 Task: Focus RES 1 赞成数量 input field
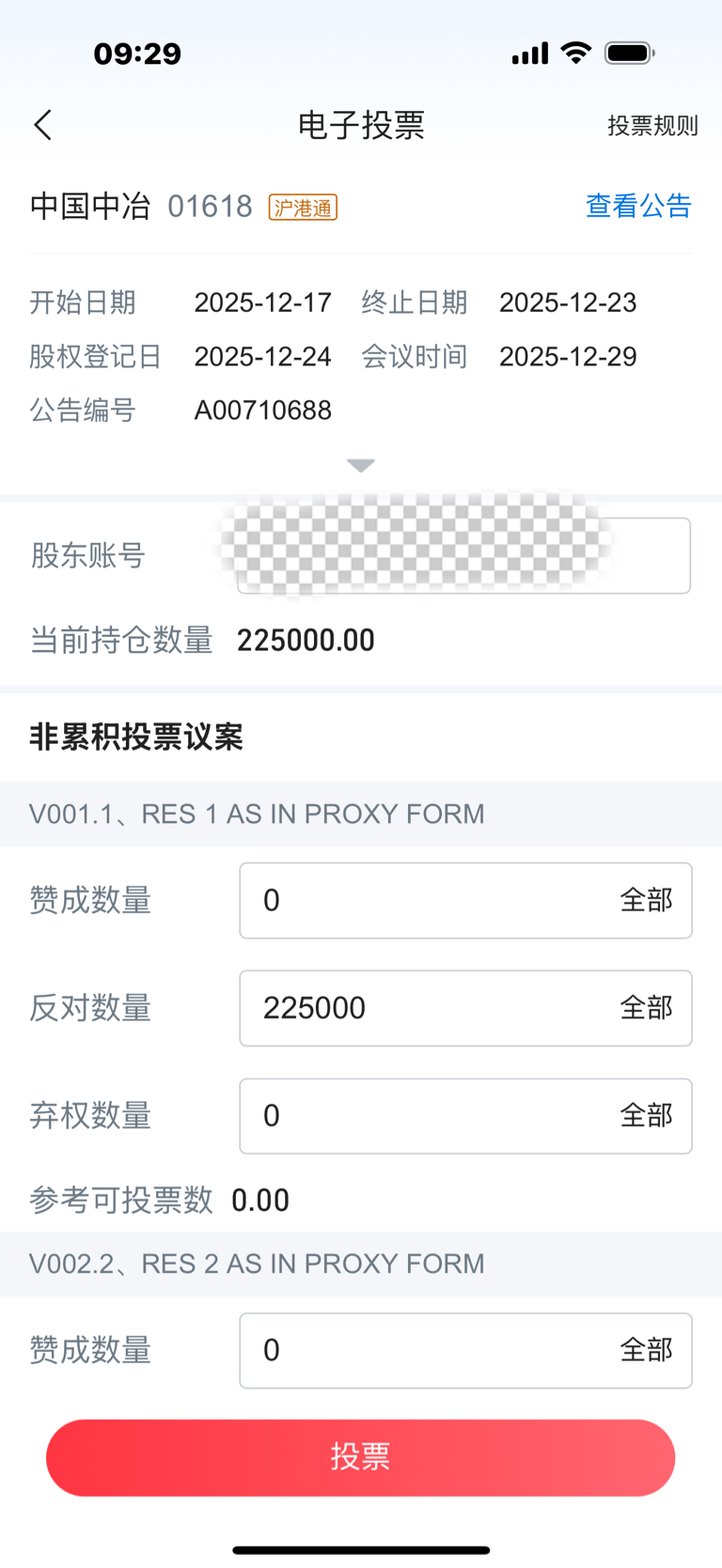[423, 900]
